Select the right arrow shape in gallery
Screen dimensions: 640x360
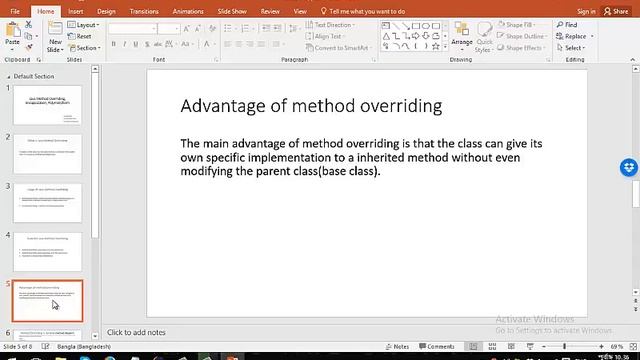click(x=416, y=36)
